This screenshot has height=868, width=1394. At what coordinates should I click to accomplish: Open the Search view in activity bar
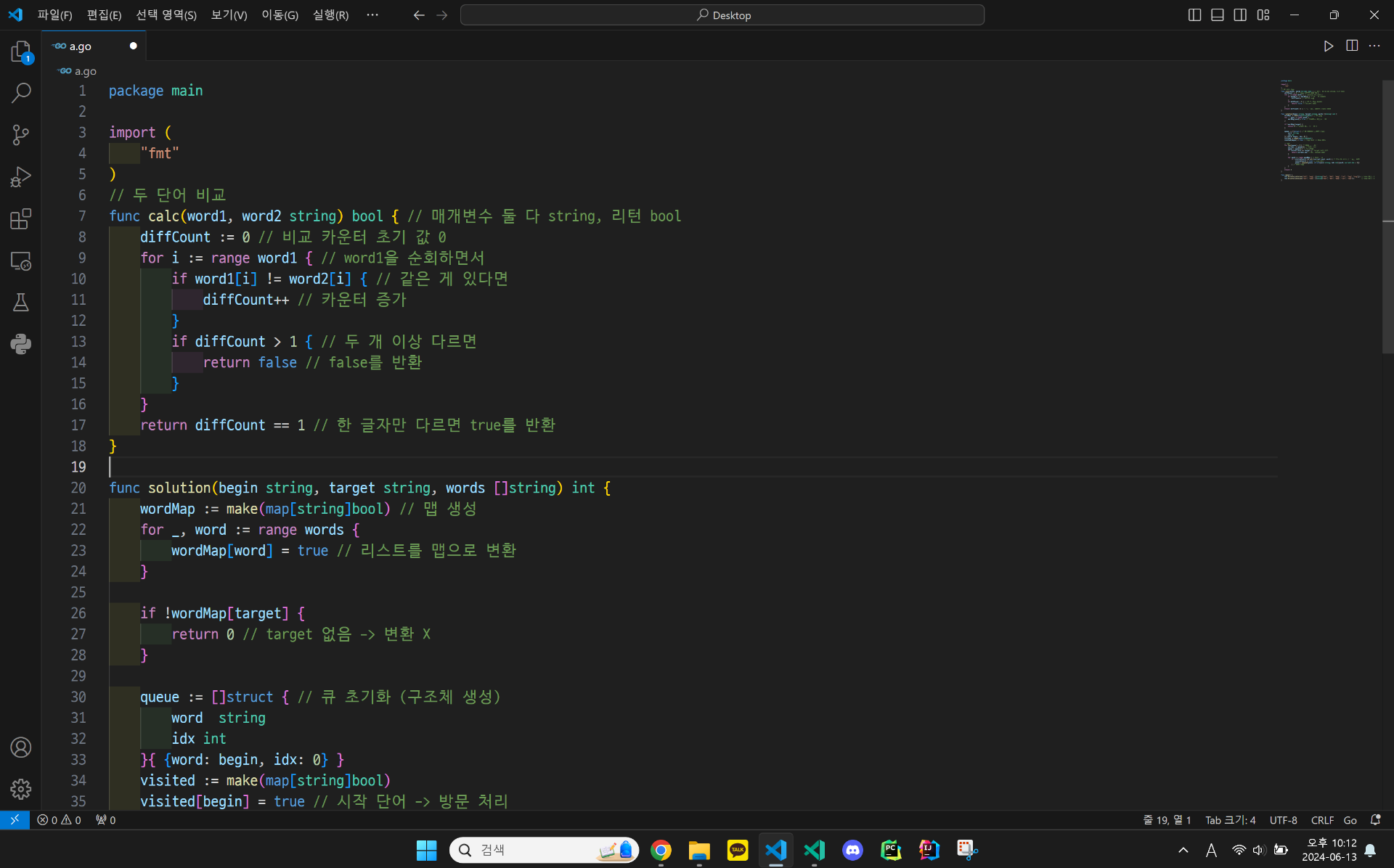point(21,93)
